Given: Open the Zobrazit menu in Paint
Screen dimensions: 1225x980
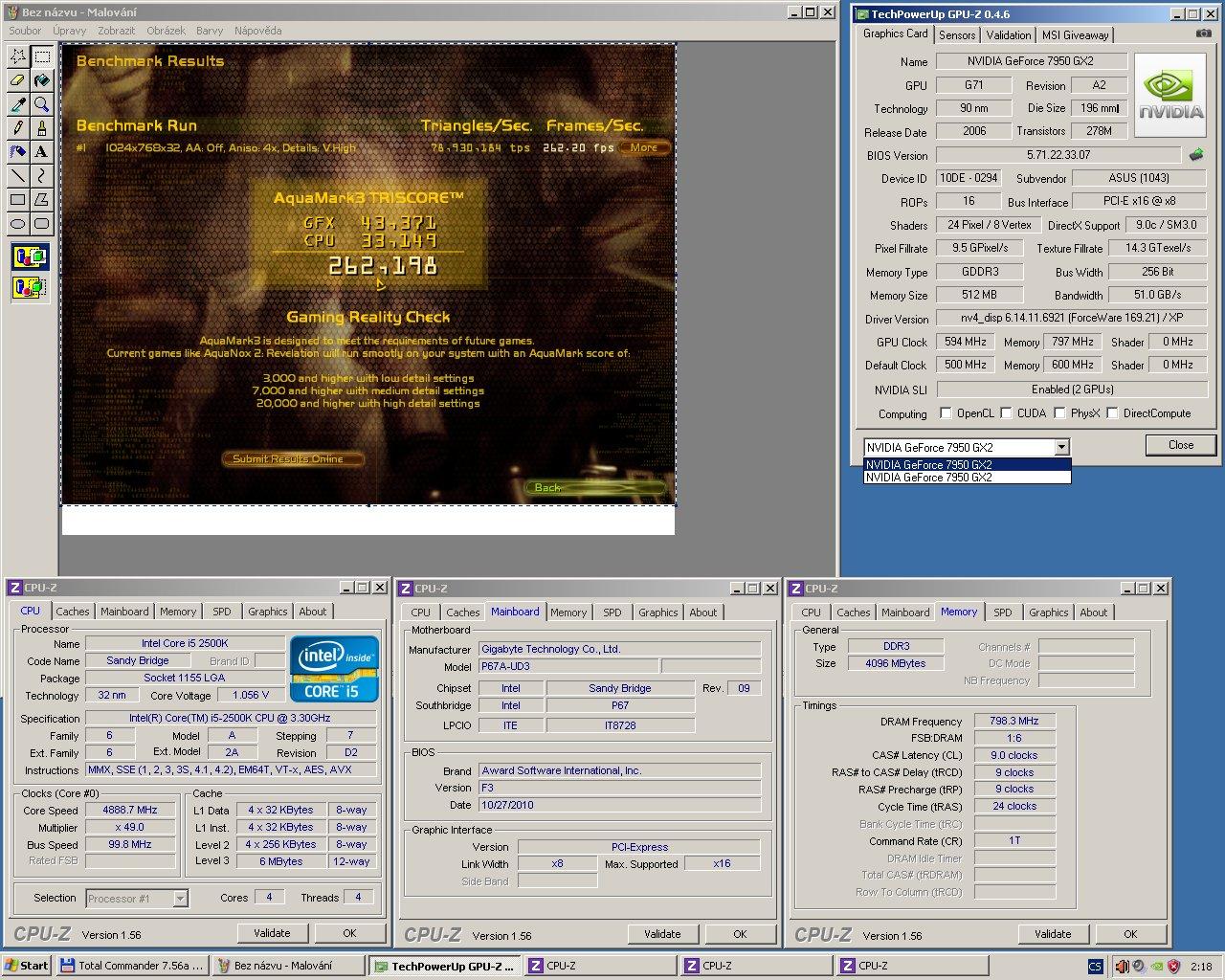Looking at the screenshot, I should (117, 31).
